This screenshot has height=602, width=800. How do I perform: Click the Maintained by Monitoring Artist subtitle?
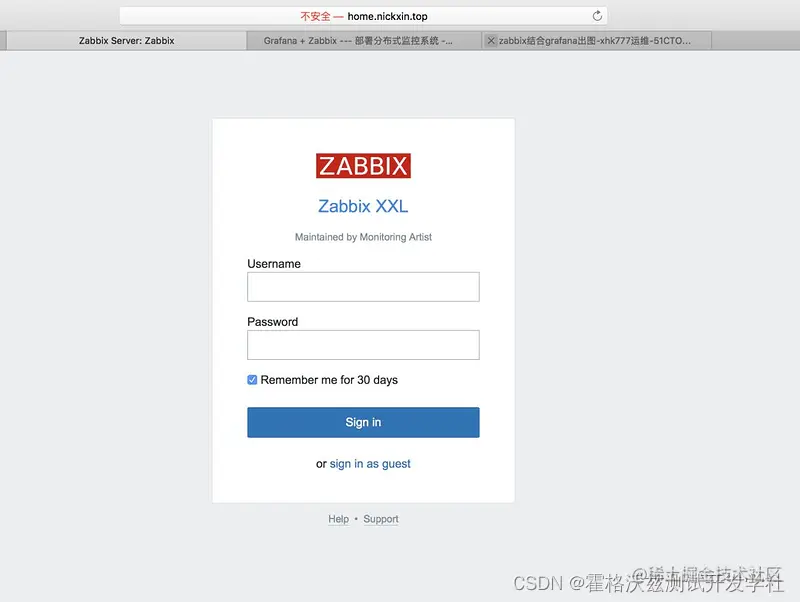[x=363, y=237]
